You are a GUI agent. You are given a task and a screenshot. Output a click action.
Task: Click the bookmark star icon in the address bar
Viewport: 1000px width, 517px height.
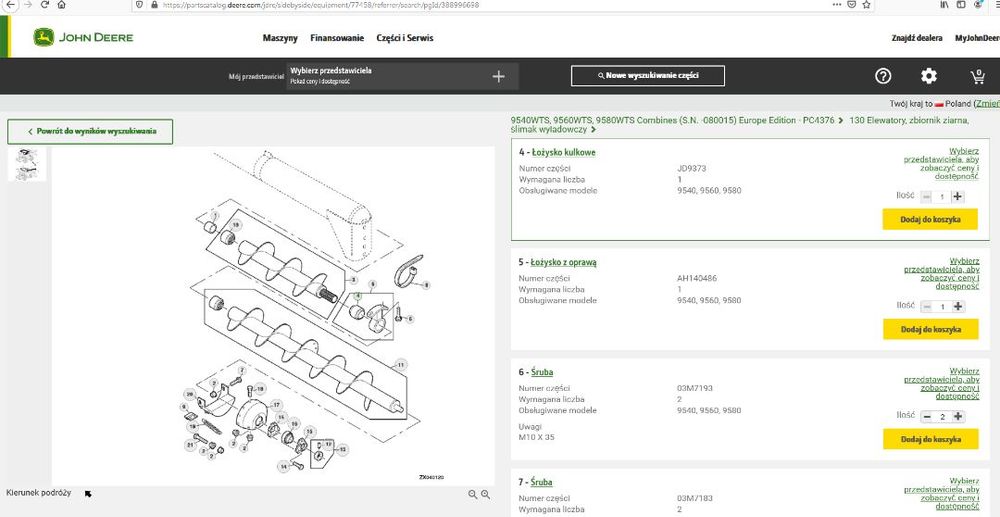(866, 4)
